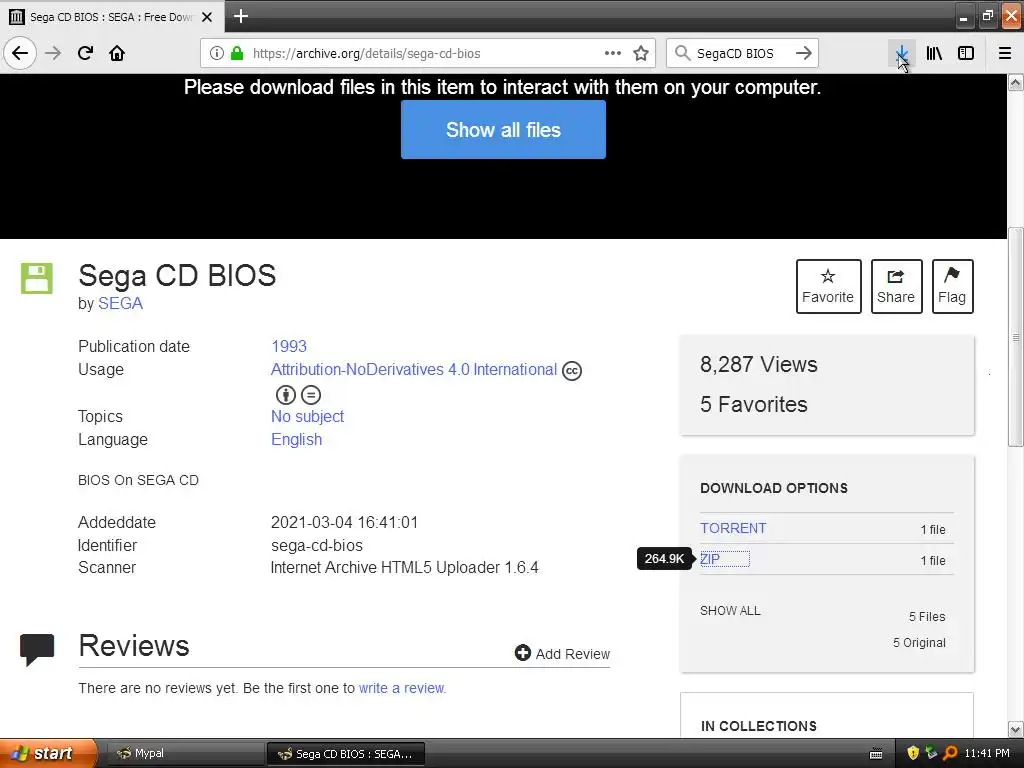Show site information icon in address bar
This screenshot has width=1024, height=768.
[216, 54]
